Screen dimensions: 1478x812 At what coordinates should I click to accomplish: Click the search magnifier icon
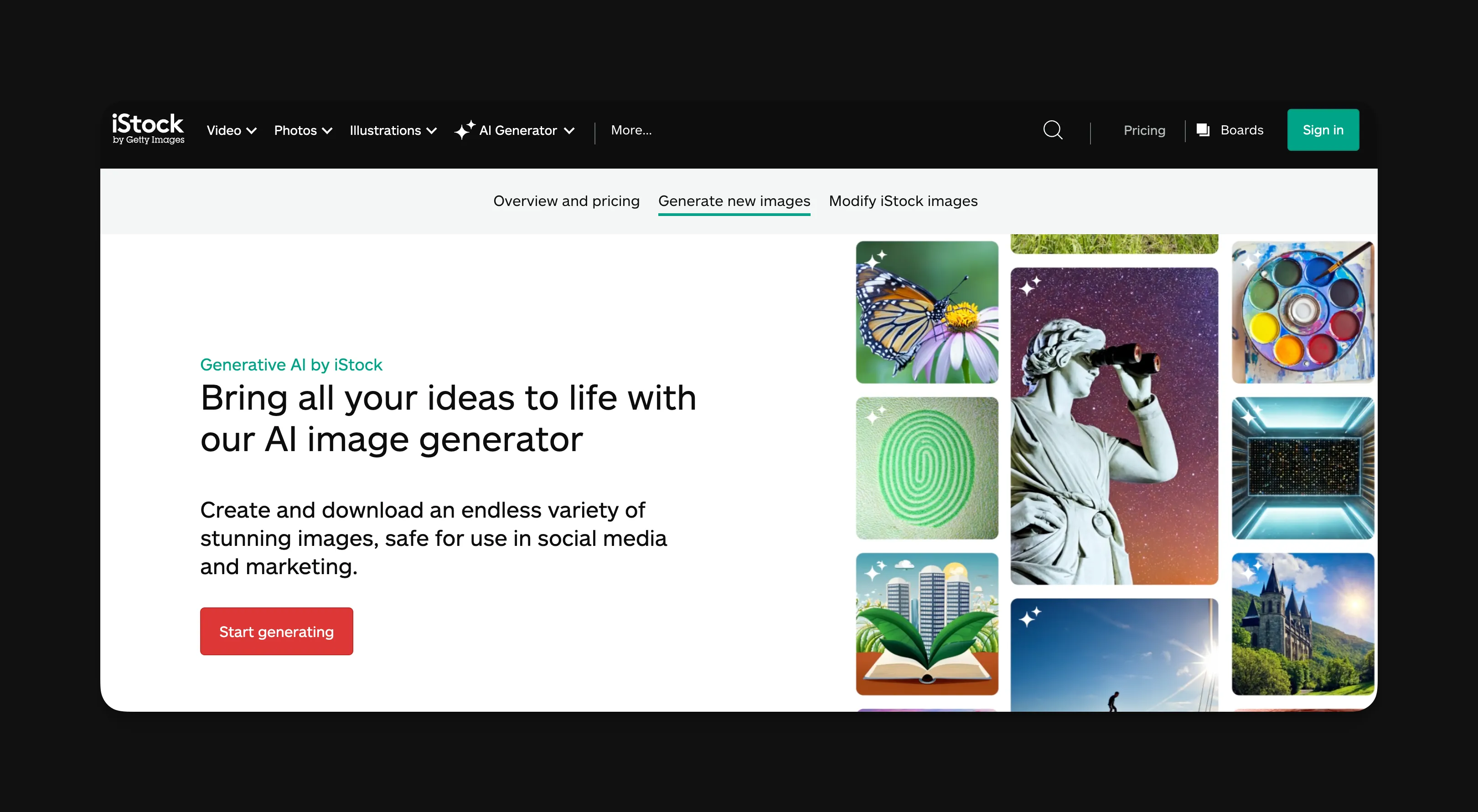click(x=1052, y=130)
